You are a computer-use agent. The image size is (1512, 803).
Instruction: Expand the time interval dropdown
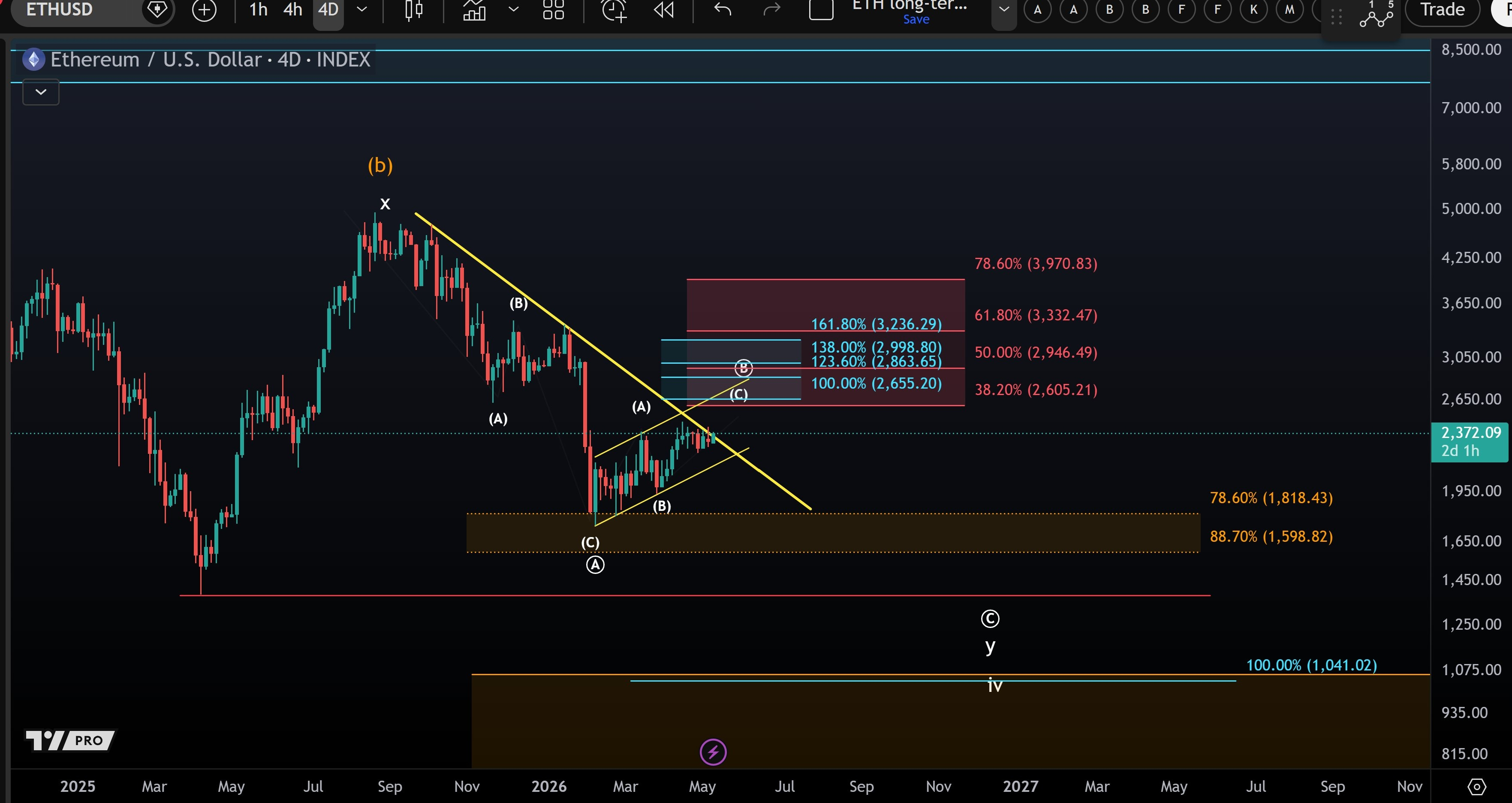[x=362, y=10]
